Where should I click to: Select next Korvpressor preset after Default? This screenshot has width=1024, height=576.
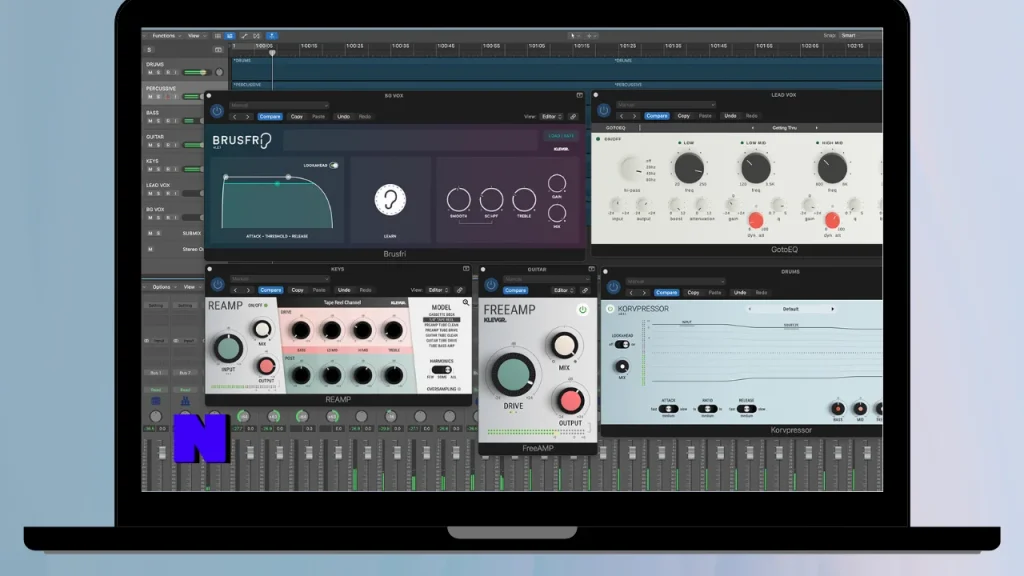(833, 309)
